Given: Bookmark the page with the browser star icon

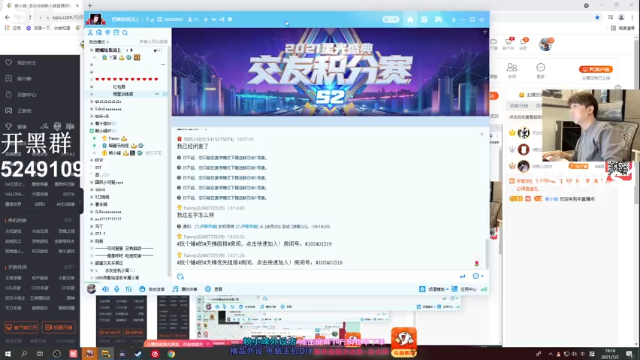Looking at the screenshot, I should [597, 17].
